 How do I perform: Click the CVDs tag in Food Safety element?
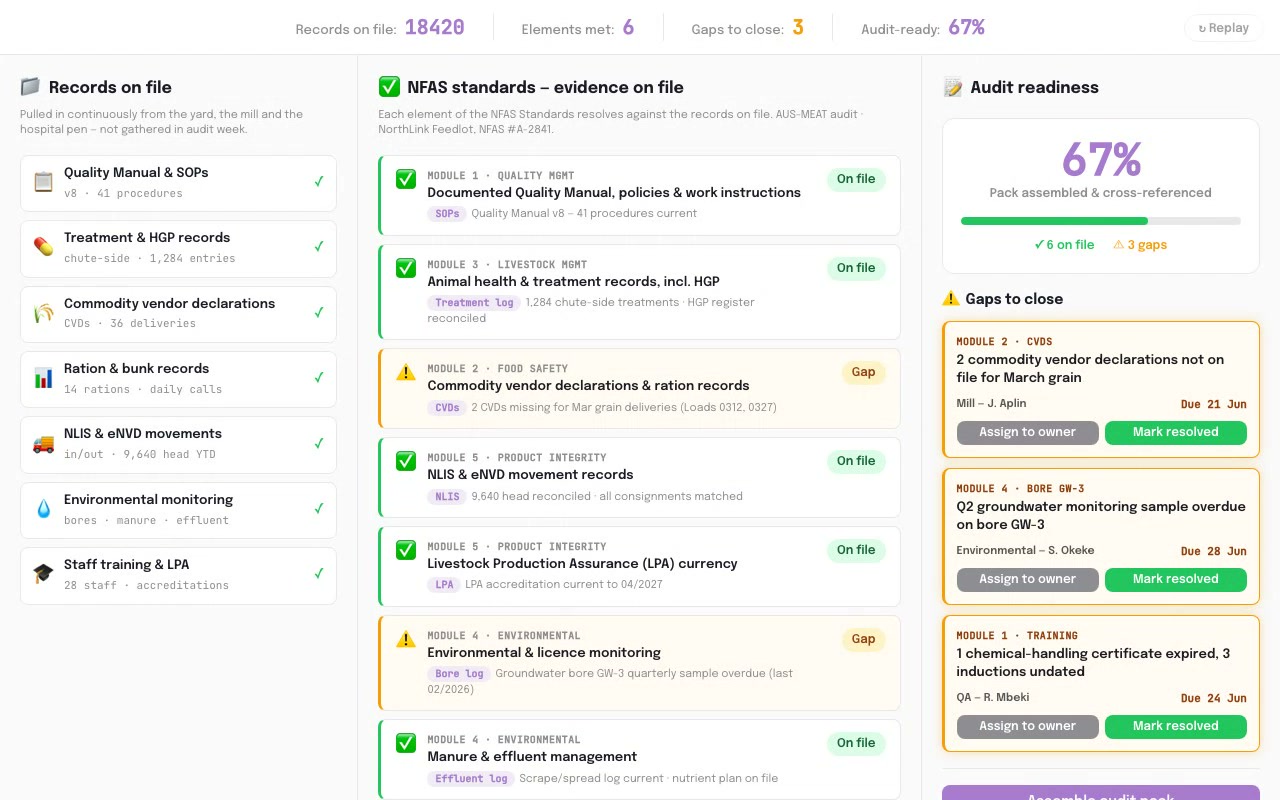point(447,407)
